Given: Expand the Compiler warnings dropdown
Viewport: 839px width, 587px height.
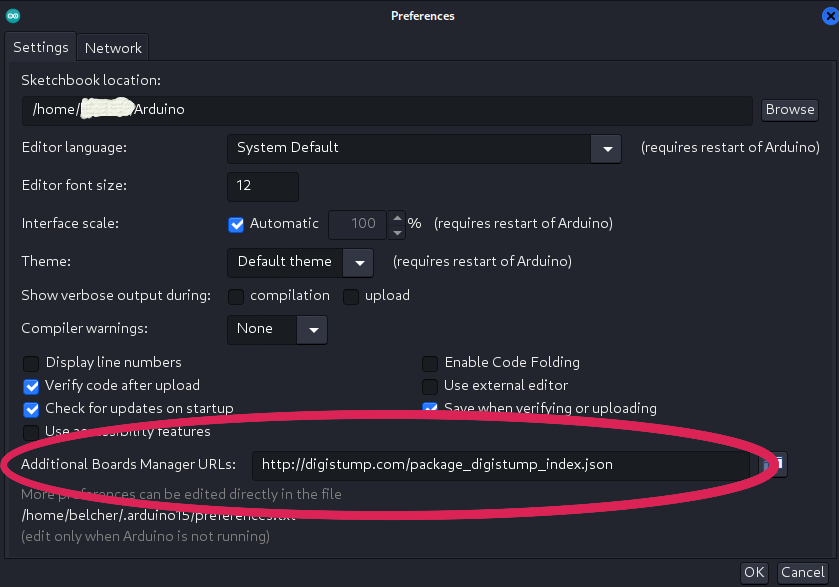Looking at the screenshot, I should (x=312, y=329).
